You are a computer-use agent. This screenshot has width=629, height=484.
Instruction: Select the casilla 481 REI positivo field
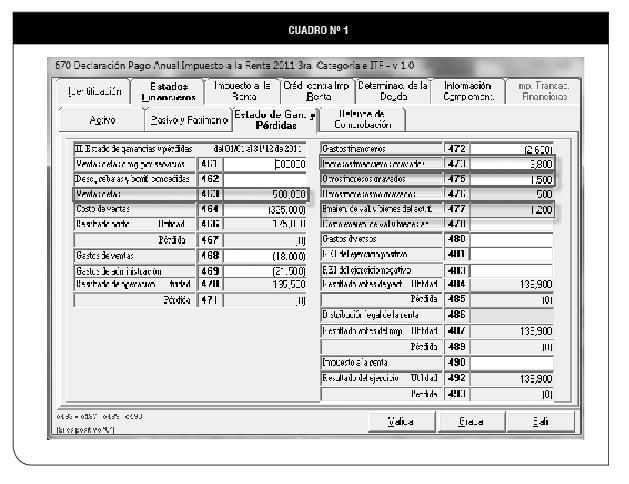(511, 254)
